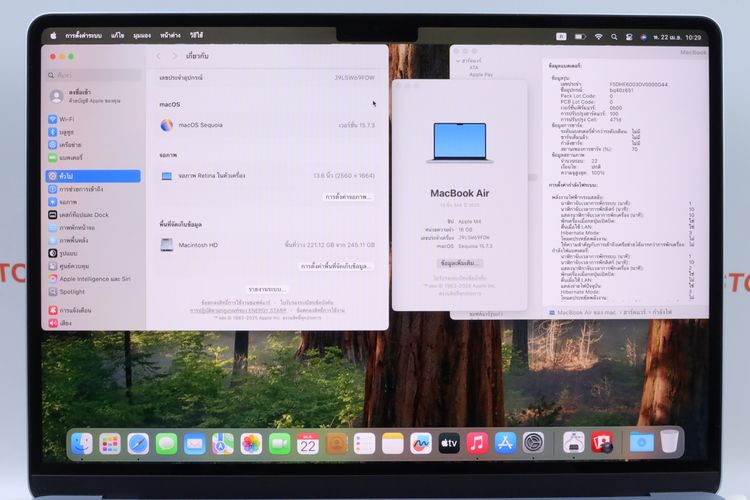Image resolution: width=750 pixels, height=500 pixels.
Task: Open the System Settings app menu
Action: tap(84, 36)
